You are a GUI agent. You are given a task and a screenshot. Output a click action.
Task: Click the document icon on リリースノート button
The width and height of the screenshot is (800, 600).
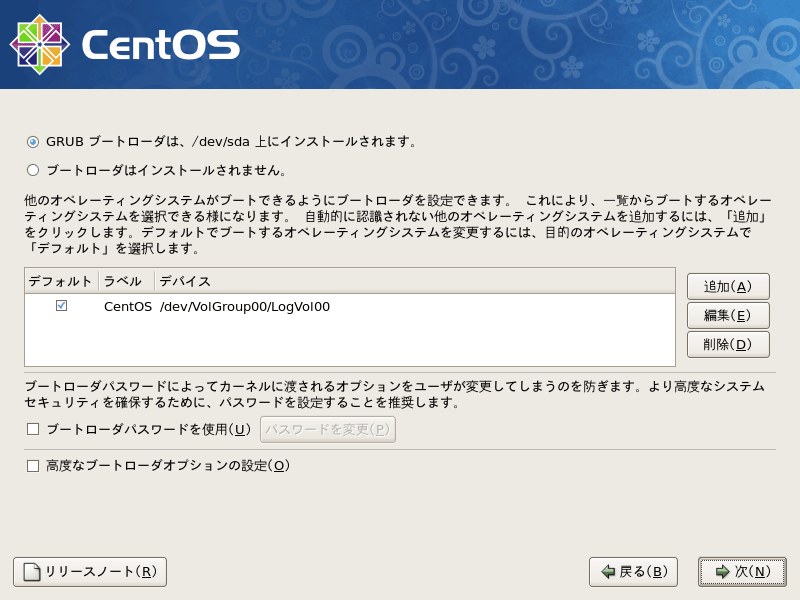30,572
